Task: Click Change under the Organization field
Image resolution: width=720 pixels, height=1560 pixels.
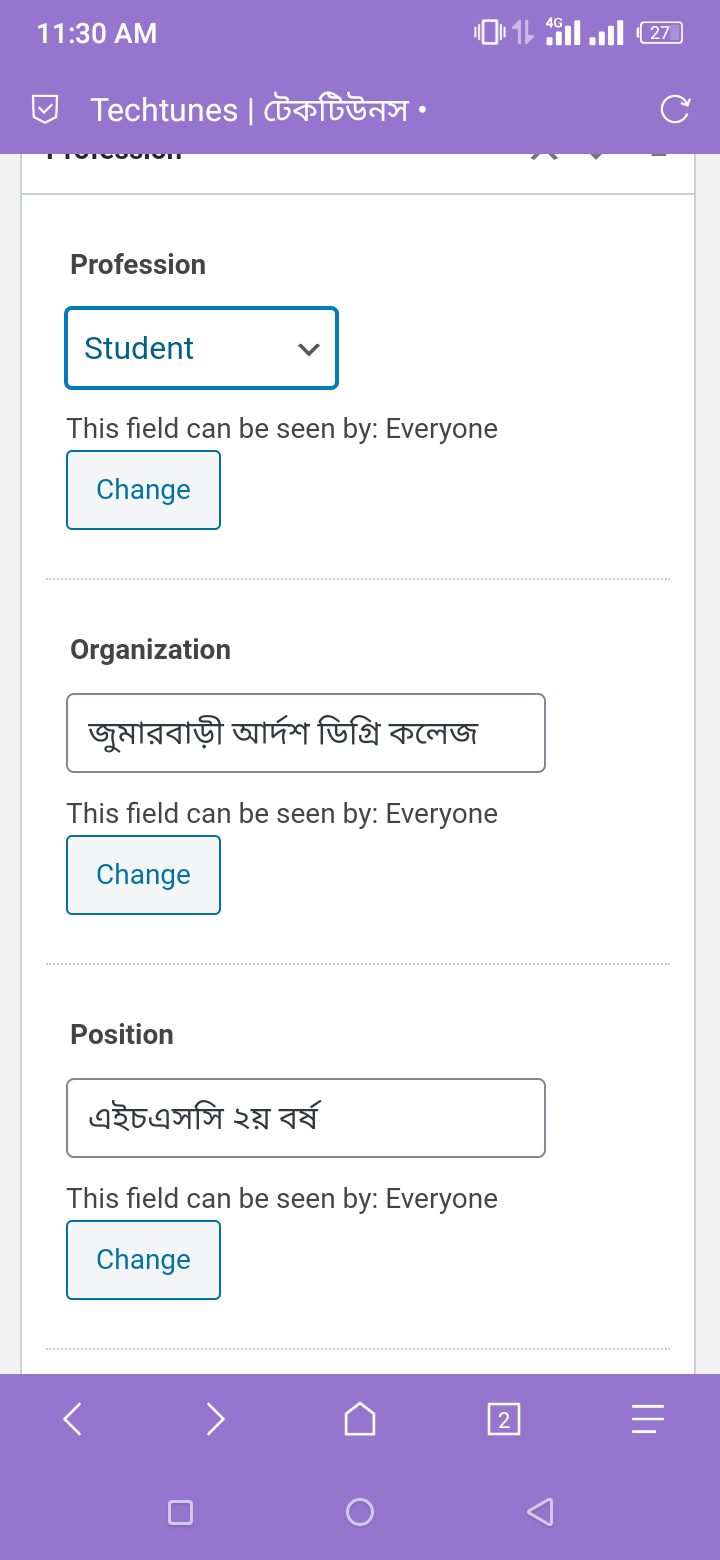Action: click(x=143, y=875)
